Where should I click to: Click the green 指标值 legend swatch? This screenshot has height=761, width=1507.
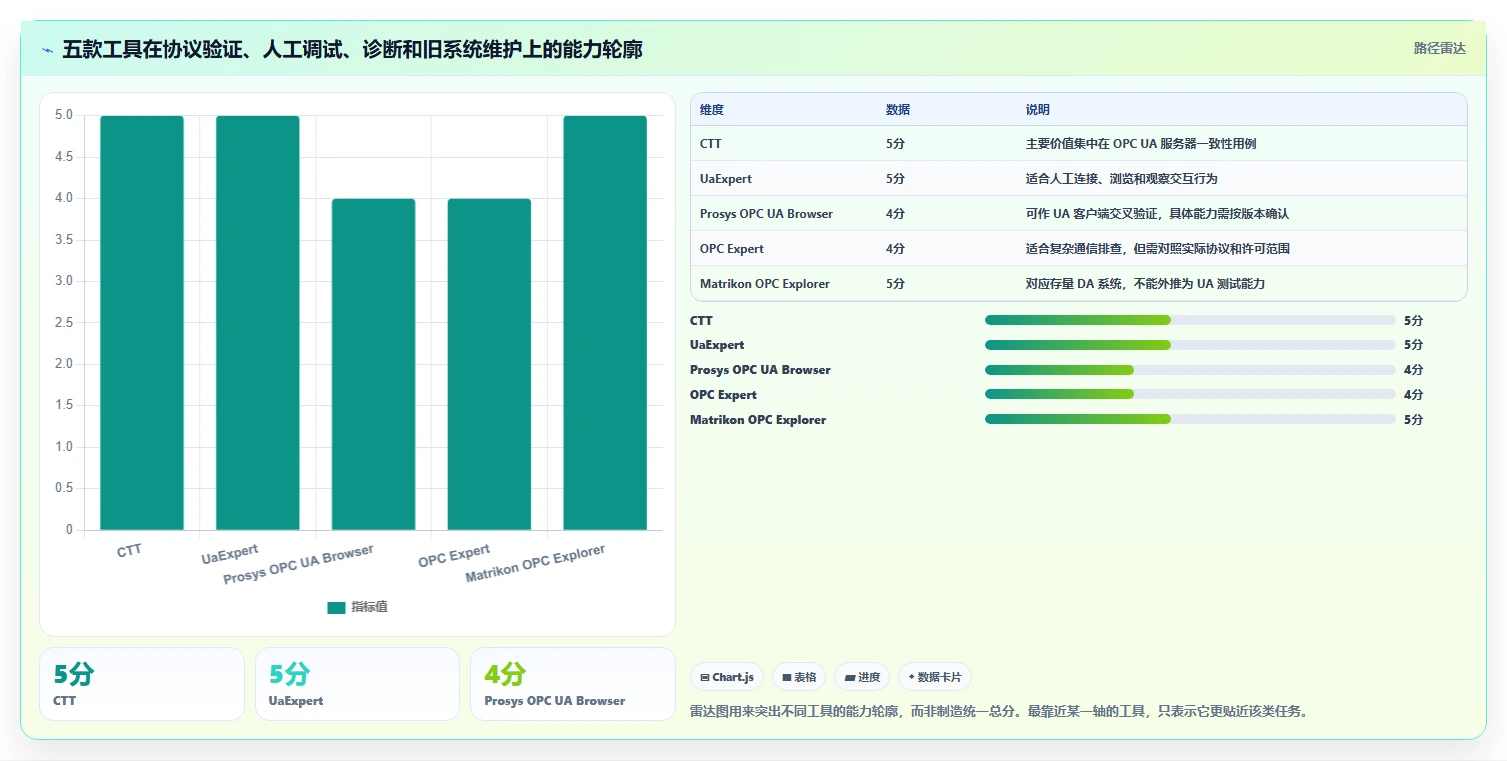[336, 608]
